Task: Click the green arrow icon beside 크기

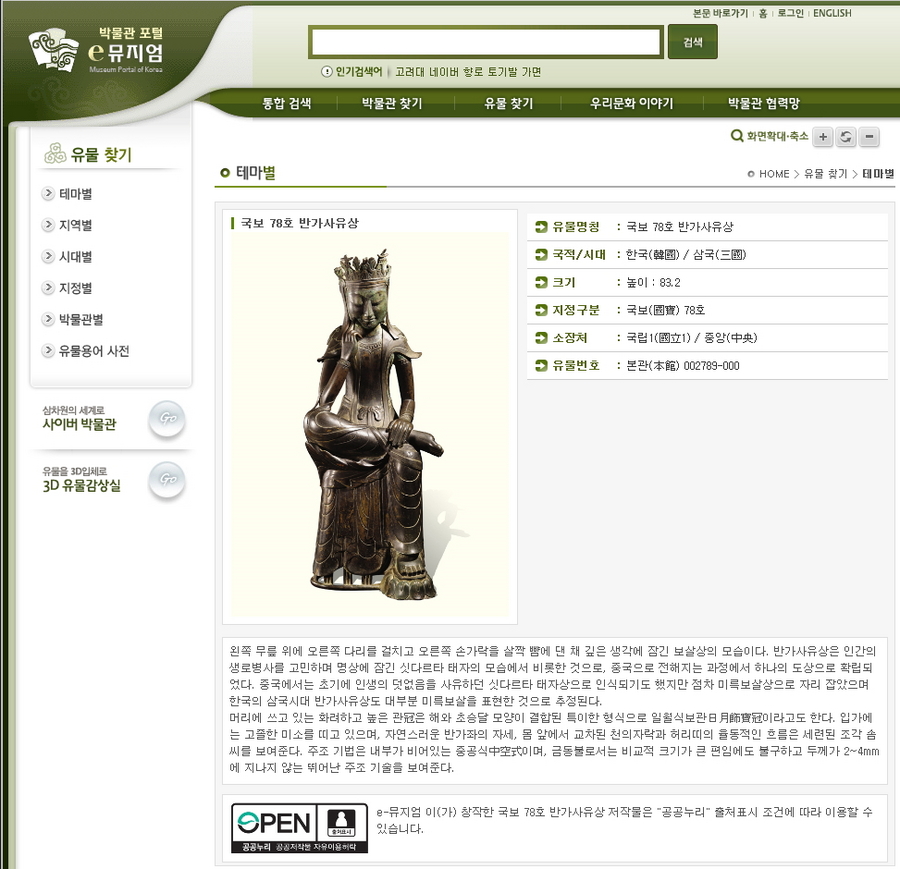Action: point(541,282)
